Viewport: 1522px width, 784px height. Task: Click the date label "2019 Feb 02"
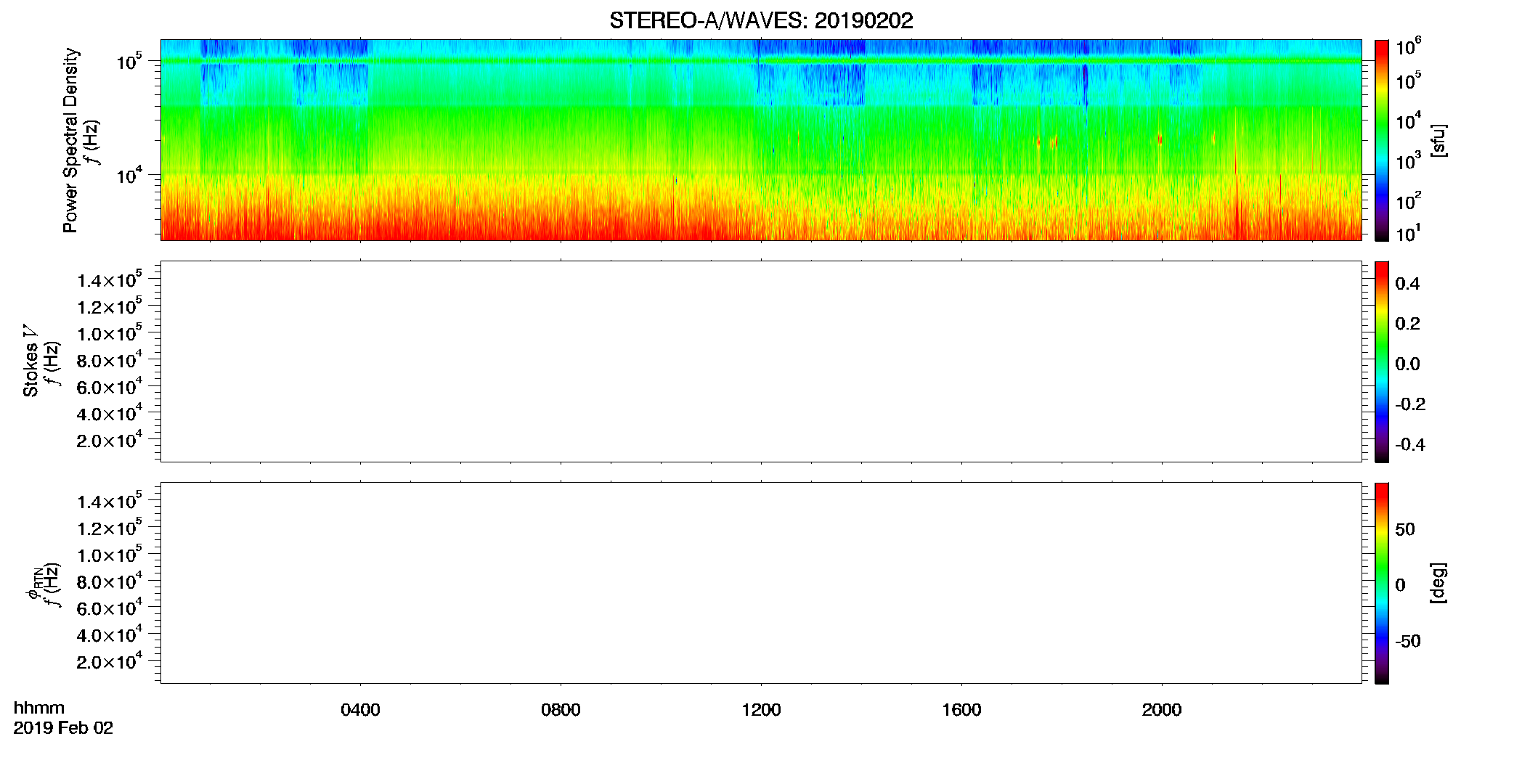point(63,728)
